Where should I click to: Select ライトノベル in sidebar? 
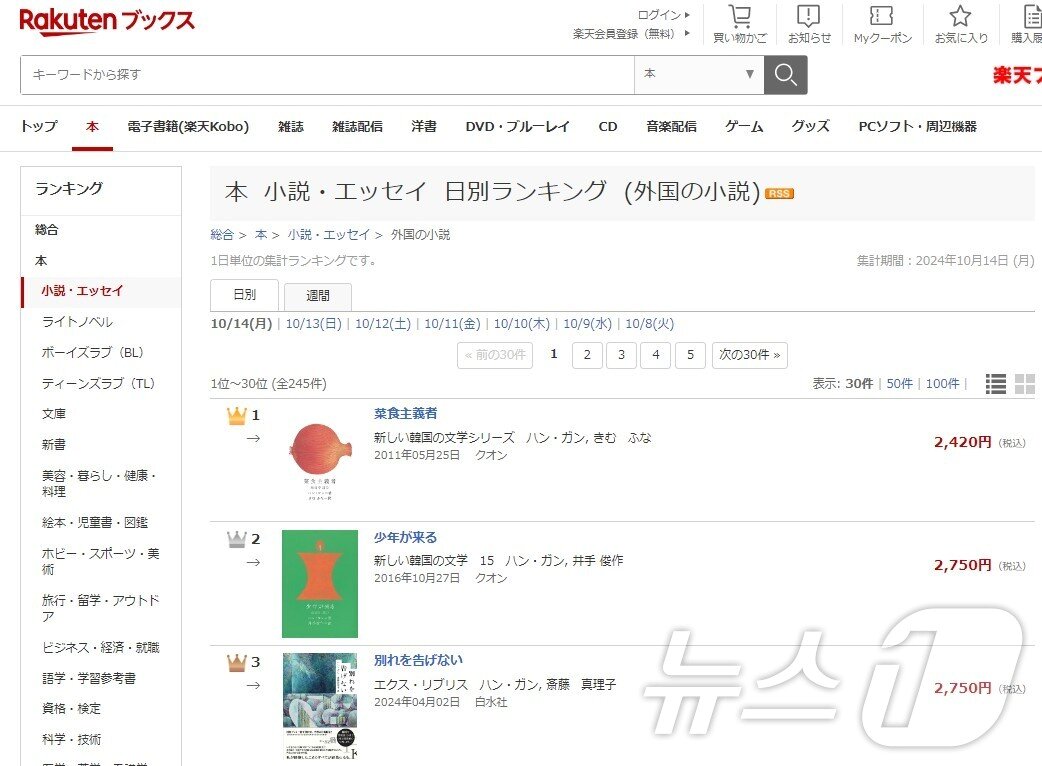pos(77,322)
